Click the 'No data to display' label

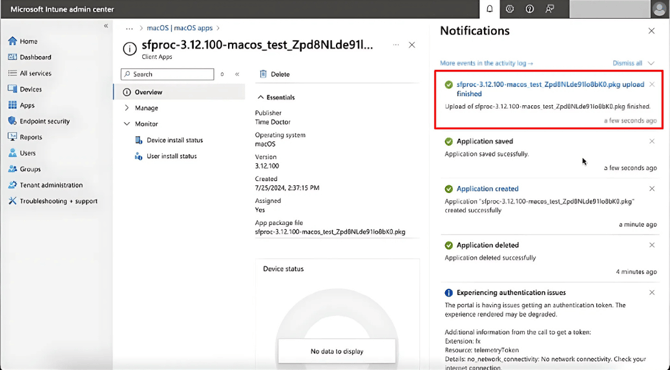click(x=337, y=352)
